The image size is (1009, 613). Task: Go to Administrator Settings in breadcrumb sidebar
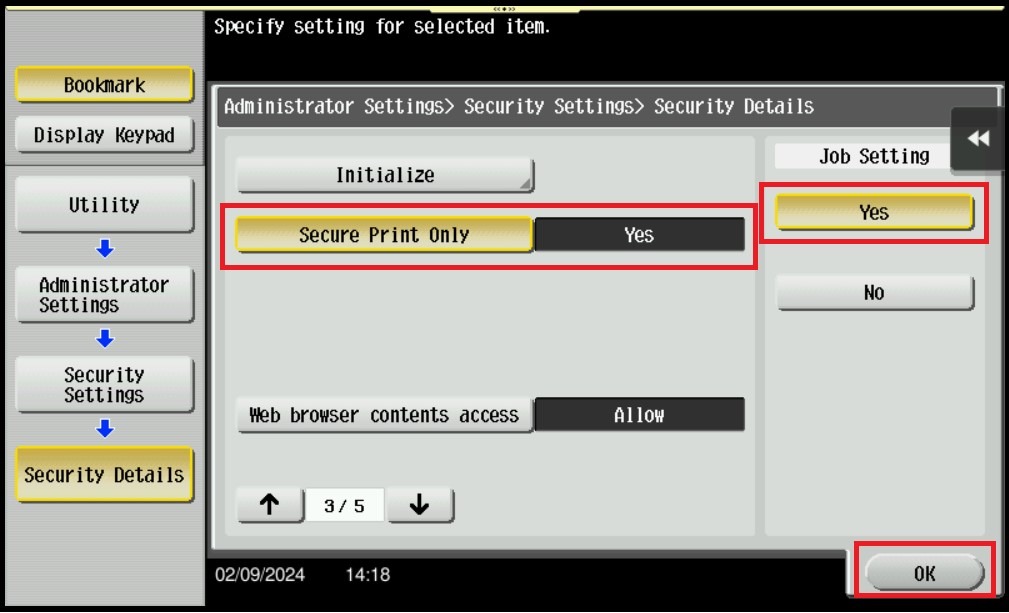(x=104, y=295)
